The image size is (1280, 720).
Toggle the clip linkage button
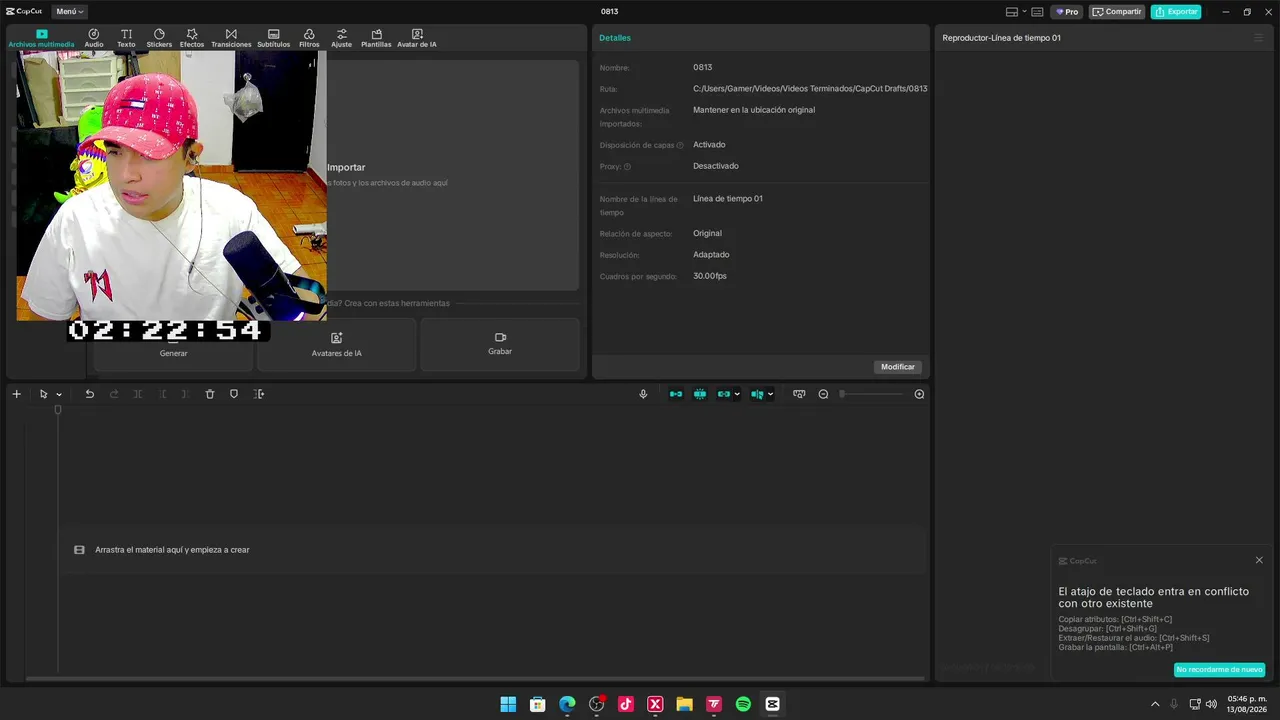click(724, 394)
